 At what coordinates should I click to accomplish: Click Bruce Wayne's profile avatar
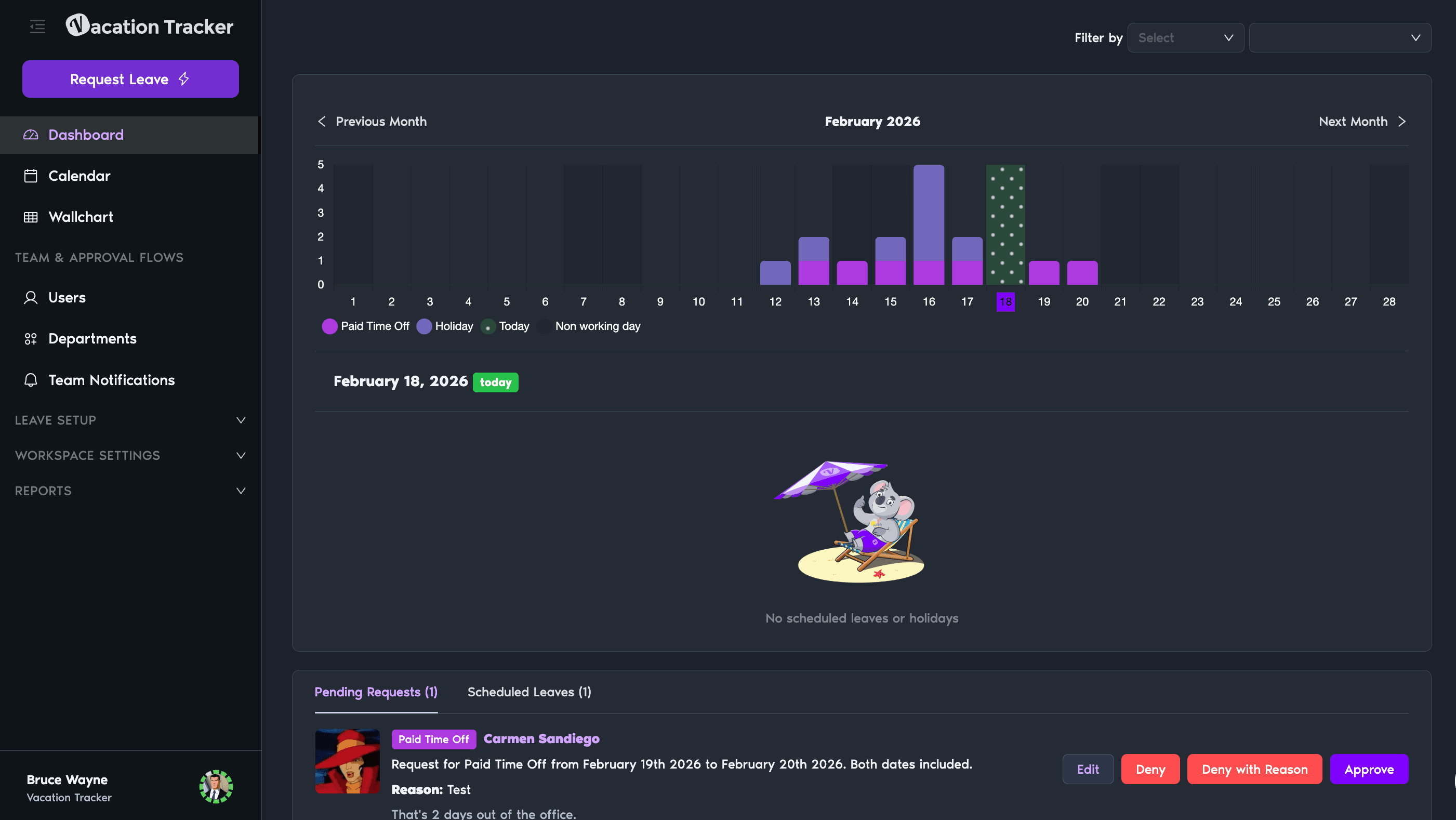click(216, 787)
